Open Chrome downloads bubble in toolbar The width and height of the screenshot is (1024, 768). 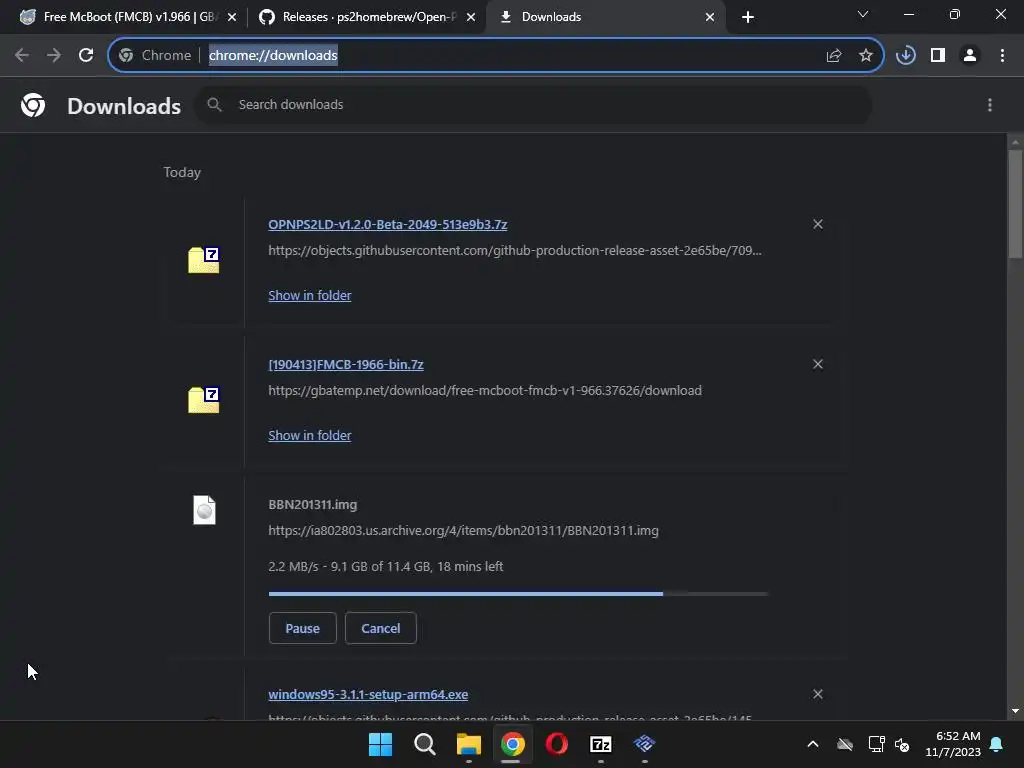pyautogui.click(x=906, y=56)
